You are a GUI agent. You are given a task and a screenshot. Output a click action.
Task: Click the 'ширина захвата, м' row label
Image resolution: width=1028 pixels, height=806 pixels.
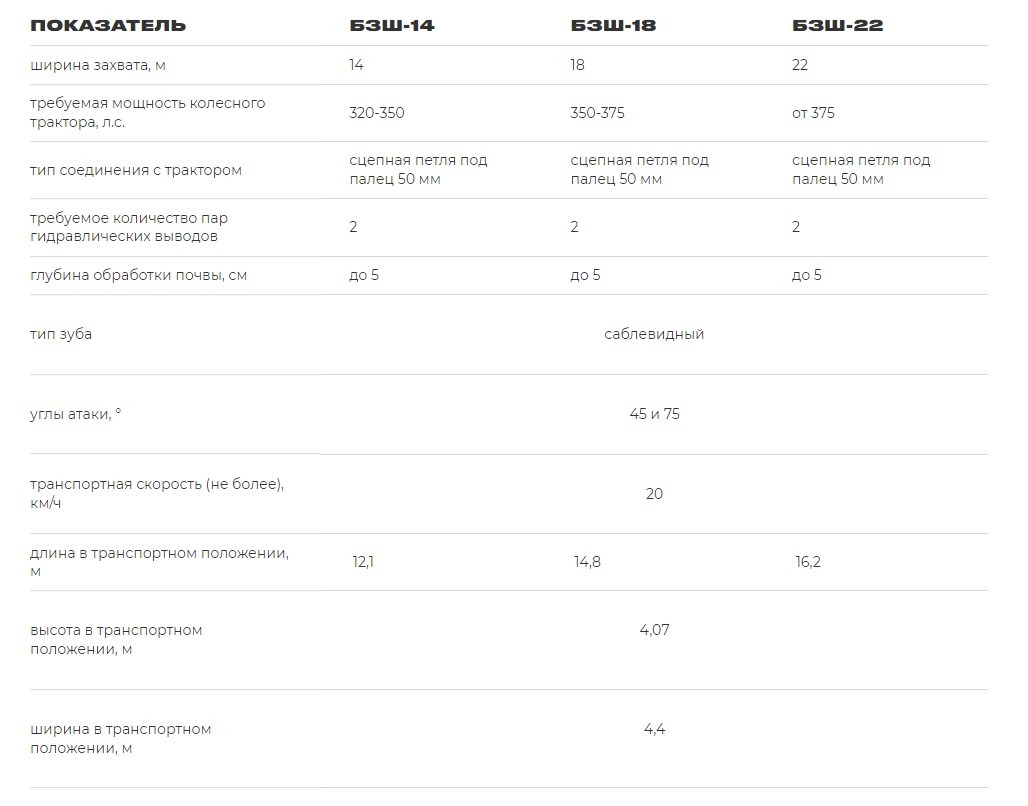[97, 65]
